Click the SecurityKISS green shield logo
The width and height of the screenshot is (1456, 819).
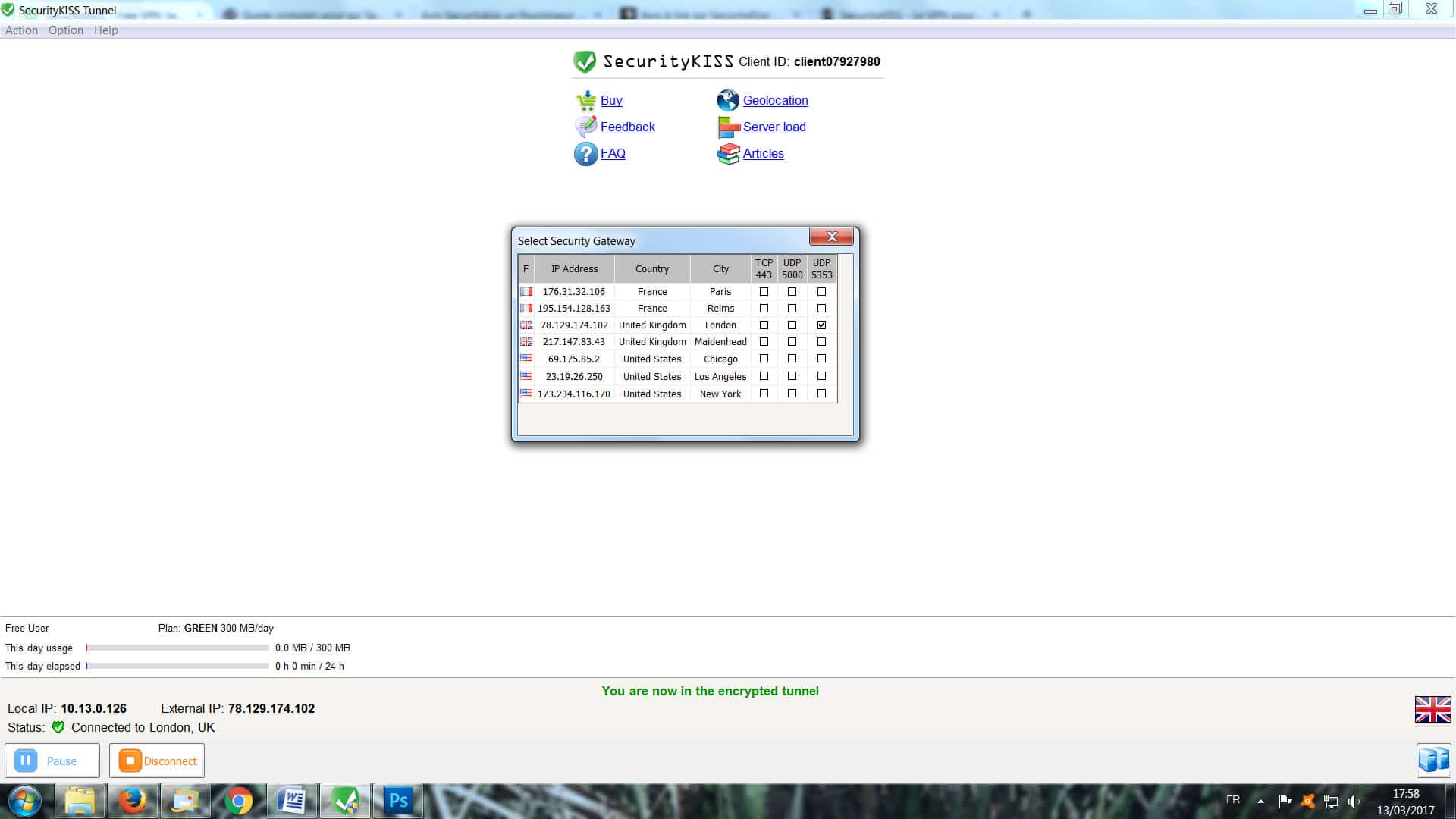tap(585, 61)
